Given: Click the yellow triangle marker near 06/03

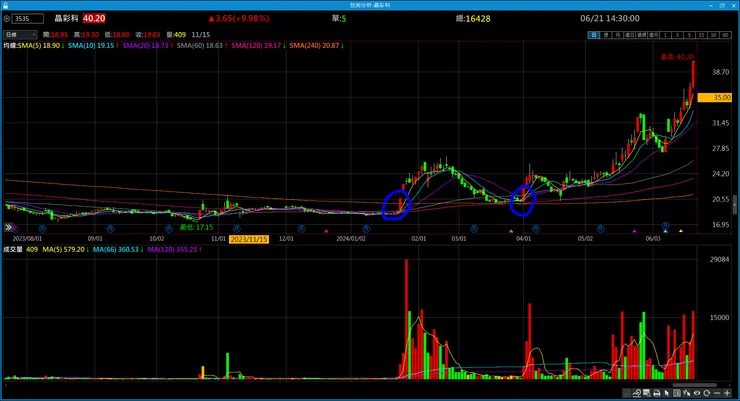Looking at the screenshot, I should coord(681,231).
